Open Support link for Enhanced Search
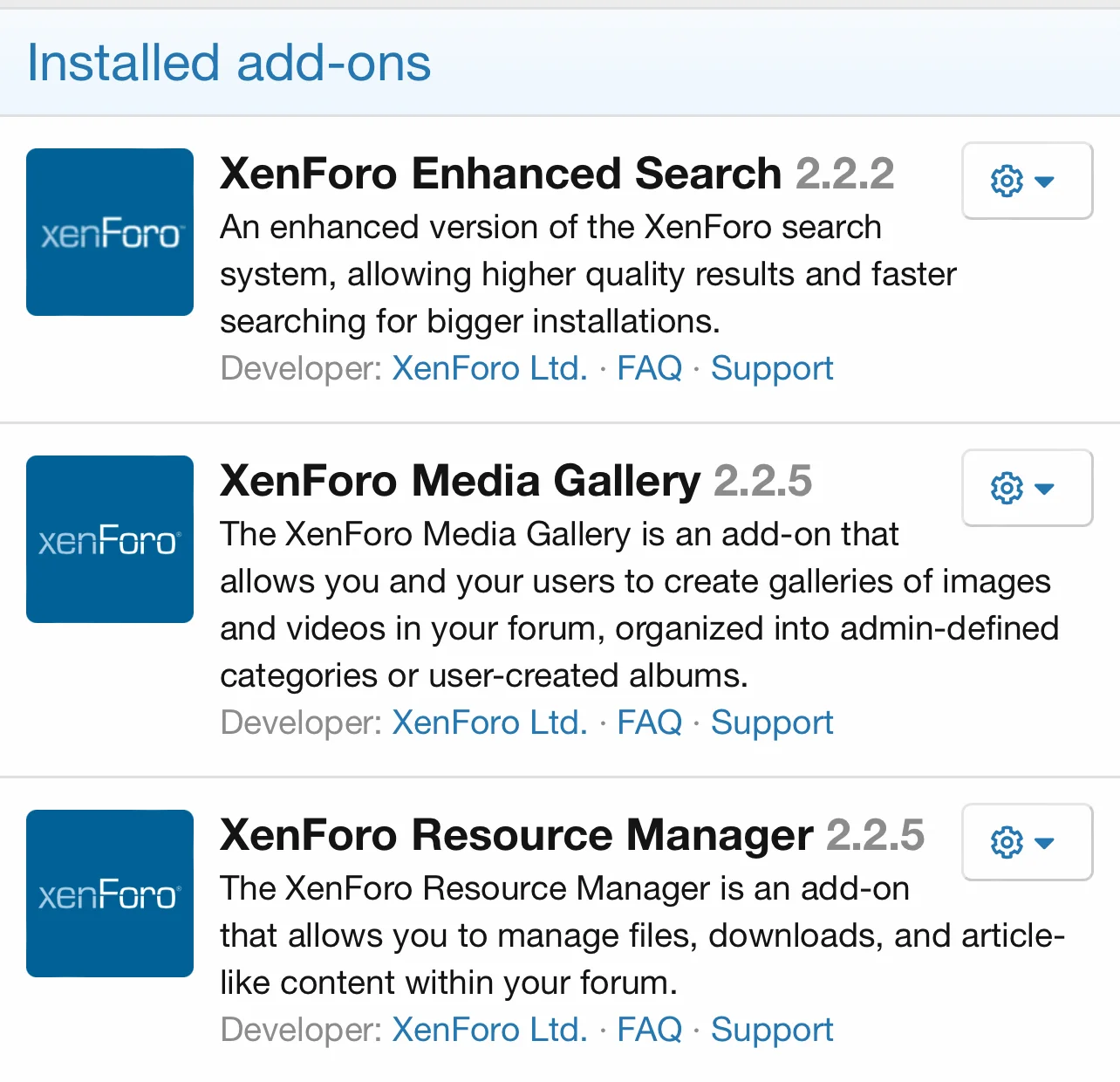 (771, 368)
